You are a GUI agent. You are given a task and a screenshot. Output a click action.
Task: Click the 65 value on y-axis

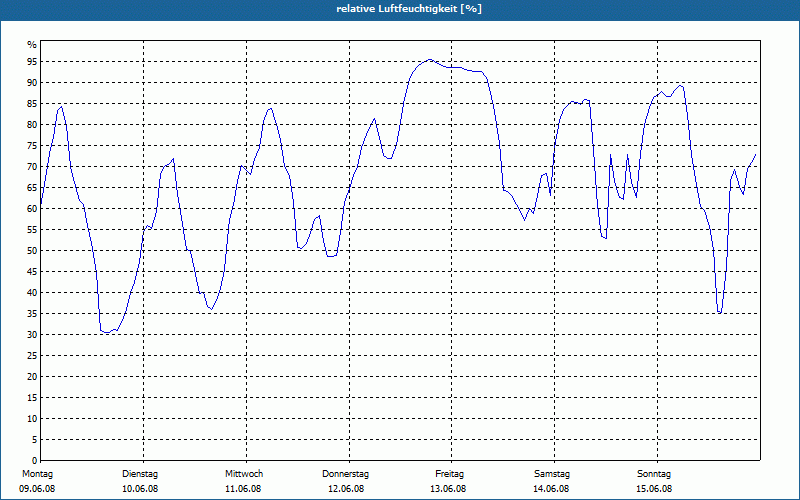(32, 188)
